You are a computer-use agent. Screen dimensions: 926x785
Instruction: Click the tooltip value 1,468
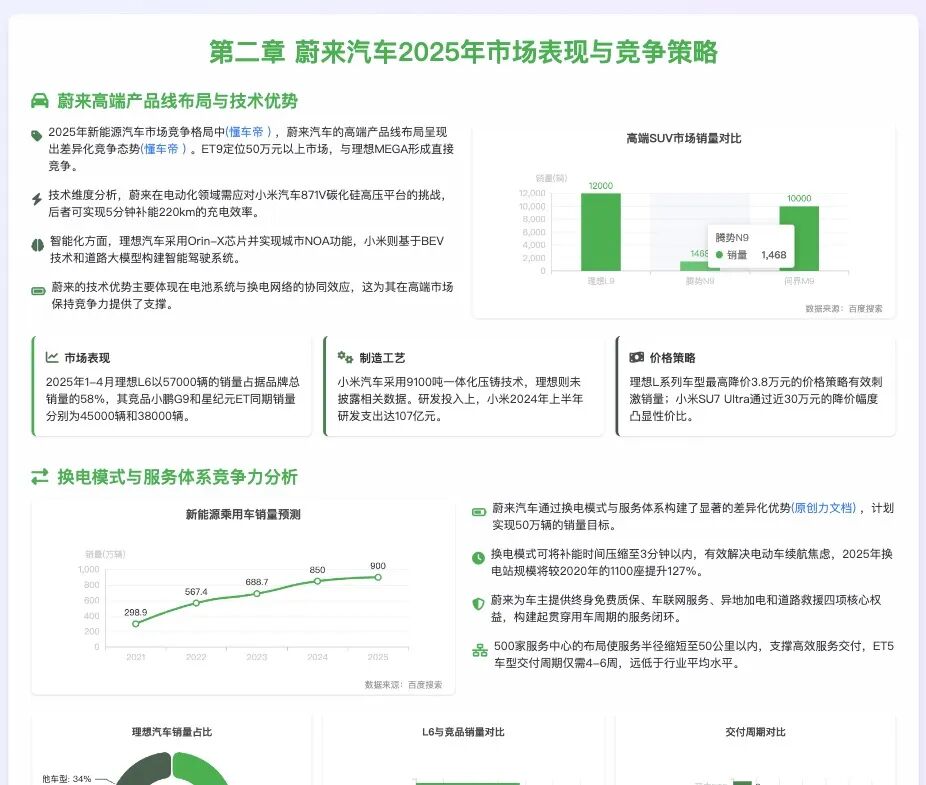(774, 255)
